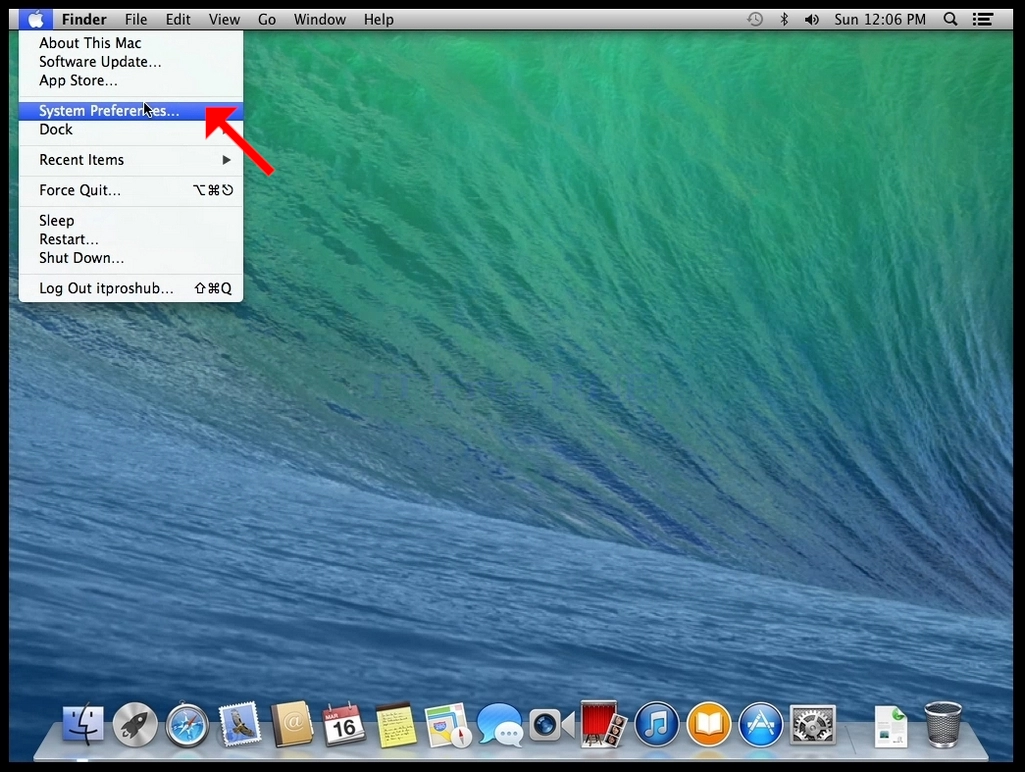Open document stack in Dock
The image size is (1025, 772).
tap(891, 726)
